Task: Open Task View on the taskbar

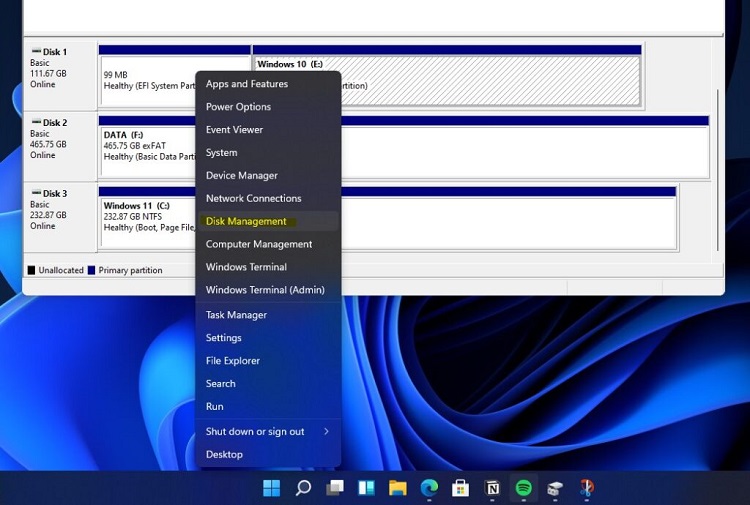Action: click(335, 488)
